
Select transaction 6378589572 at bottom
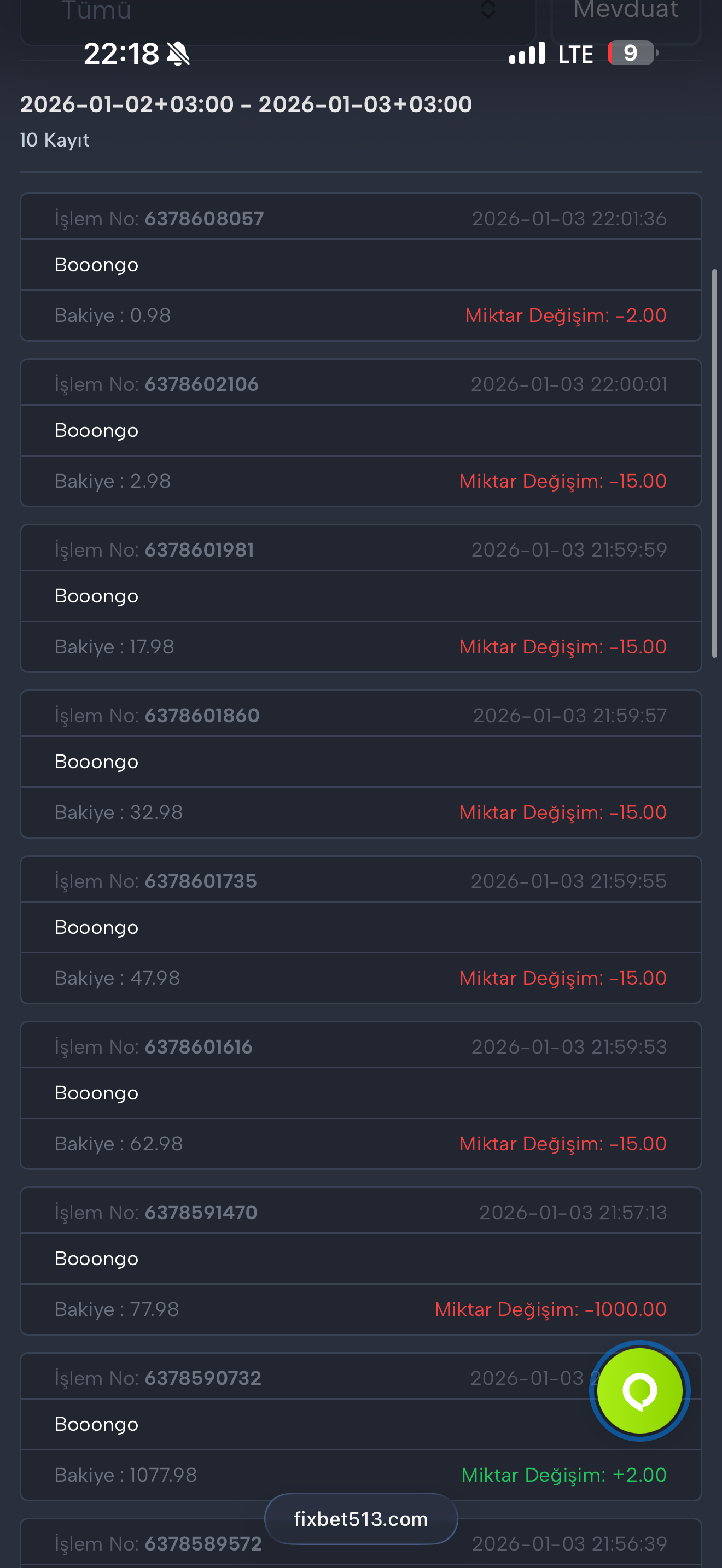pos(361,1542)
